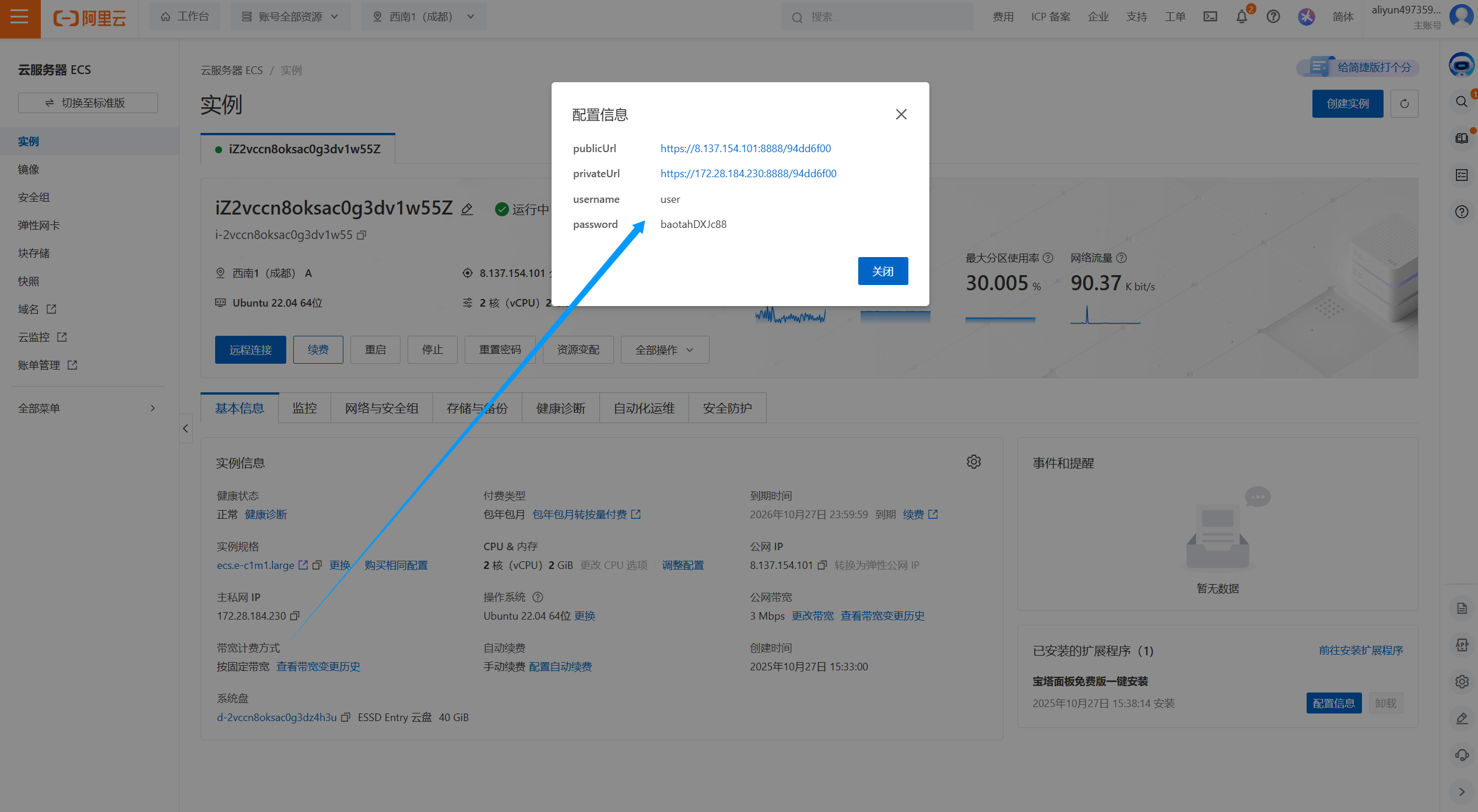This screenshot has width=1478, height=812.
Task: Click the edit pencil next to instance name
Action: (467, 209)
